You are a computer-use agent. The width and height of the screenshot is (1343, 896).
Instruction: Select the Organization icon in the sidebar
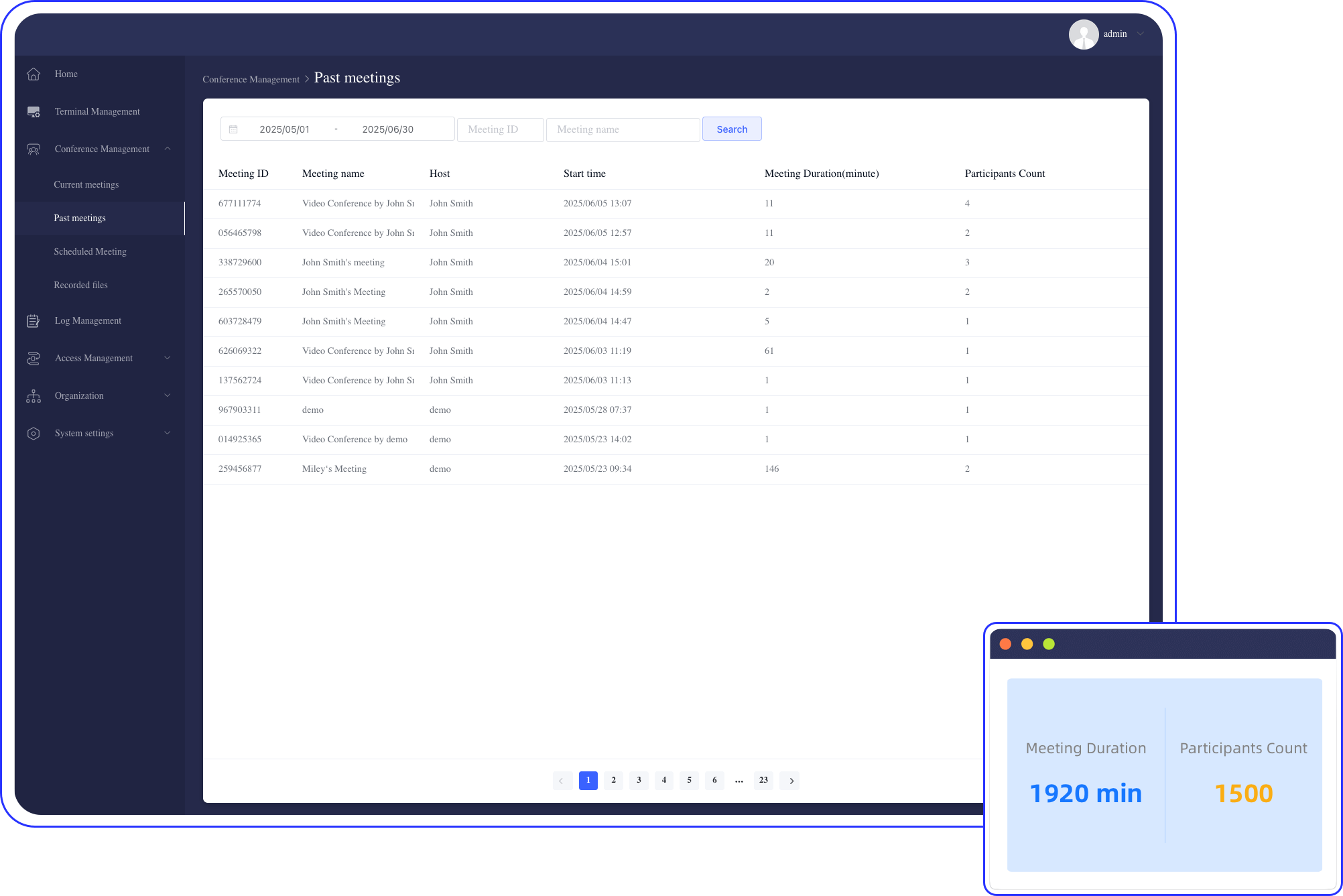34,395
